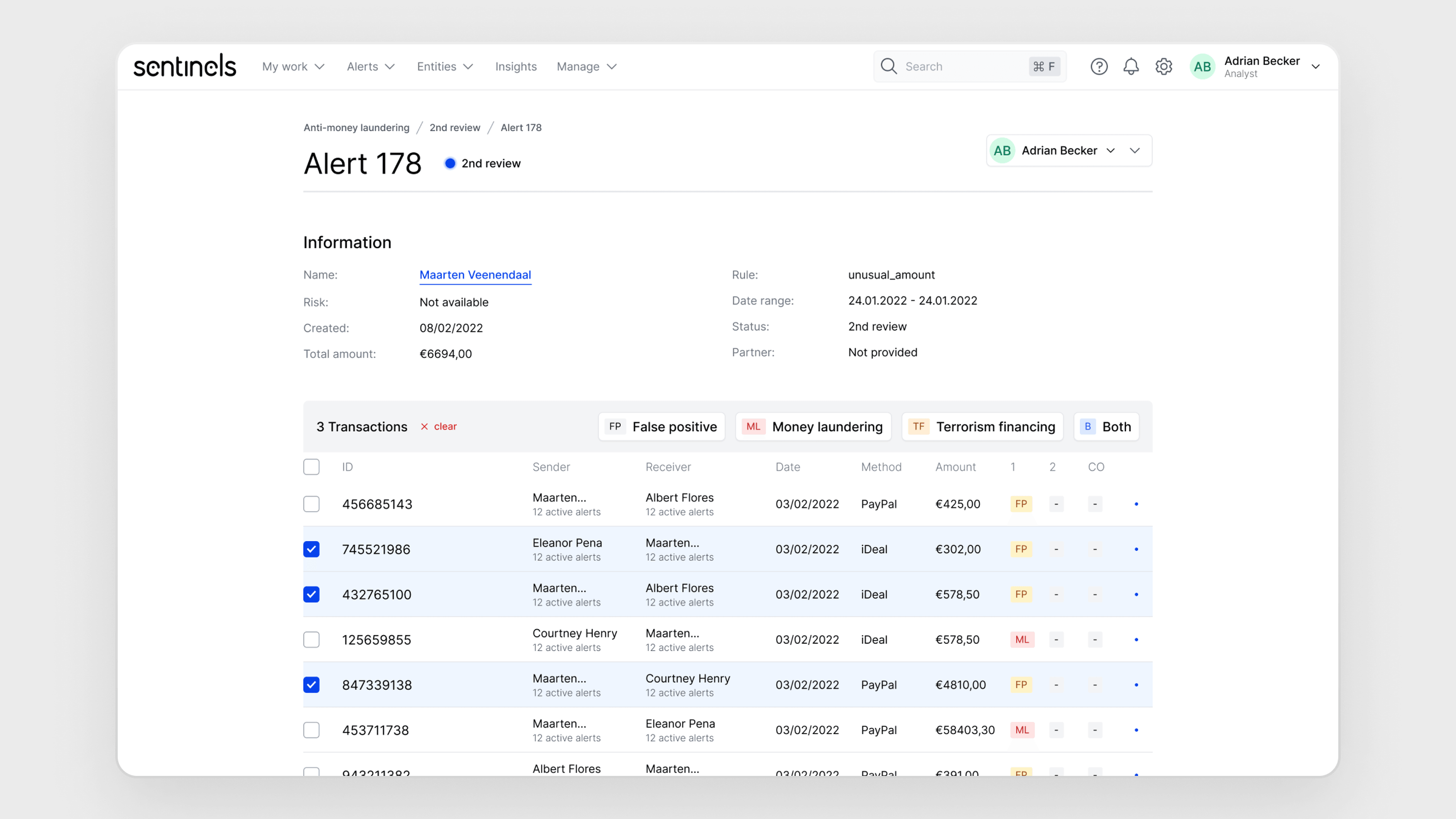Image resolution: width=1456 pixels, height=819 pixels.
Task: Check the box for transaction 456685143
Action: point(312,504)
